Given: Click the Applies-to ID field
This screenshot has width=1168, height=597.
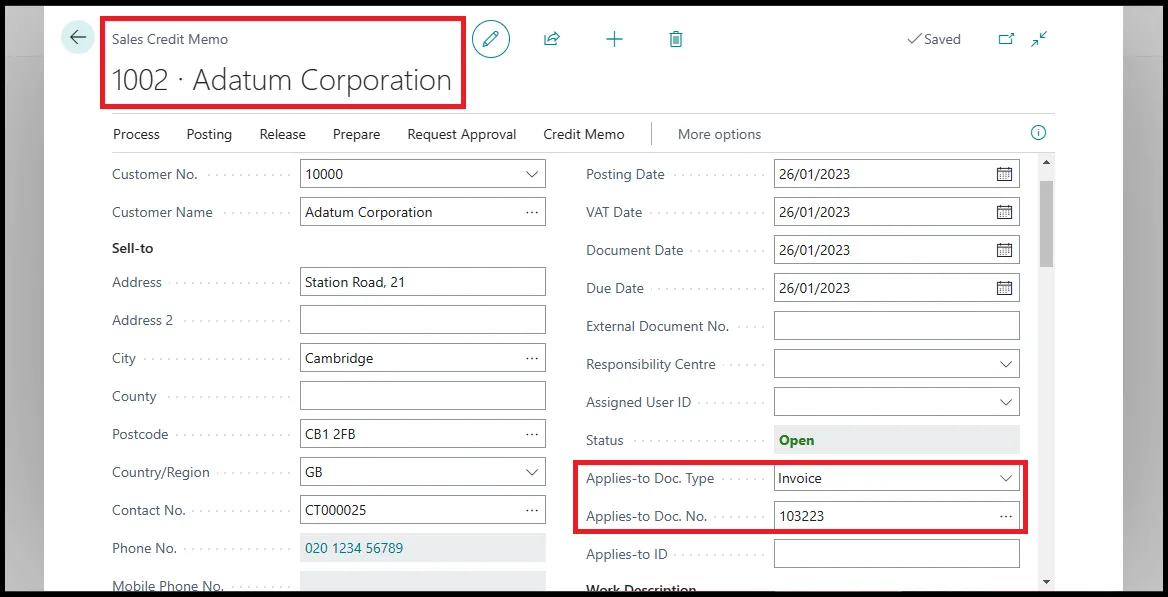Looking at the screenshot, I should tap(897, 554).
